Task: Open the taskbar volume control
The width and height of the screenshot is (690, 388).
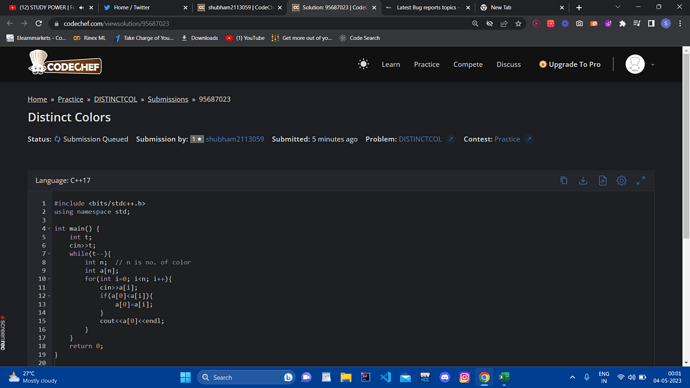Action: pyautogui.click(x=631, y=377)
